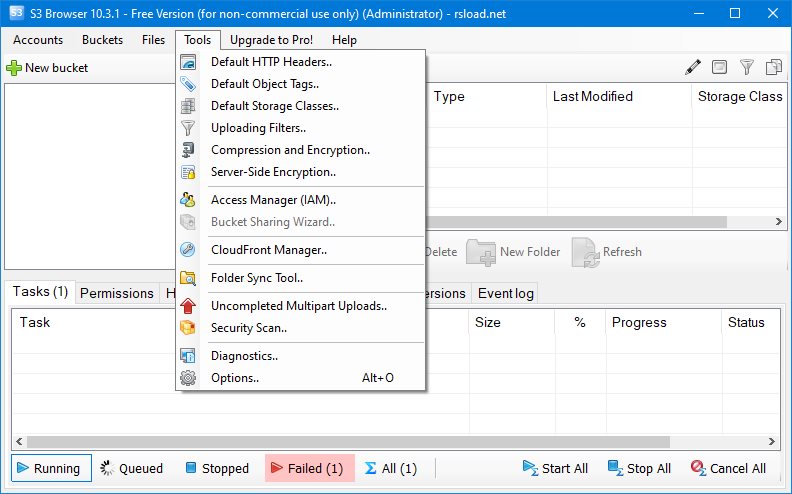The width and height of the screenshot is (792, 494).
Task: Click the Start All arrow icon
Action: [529, 468]
